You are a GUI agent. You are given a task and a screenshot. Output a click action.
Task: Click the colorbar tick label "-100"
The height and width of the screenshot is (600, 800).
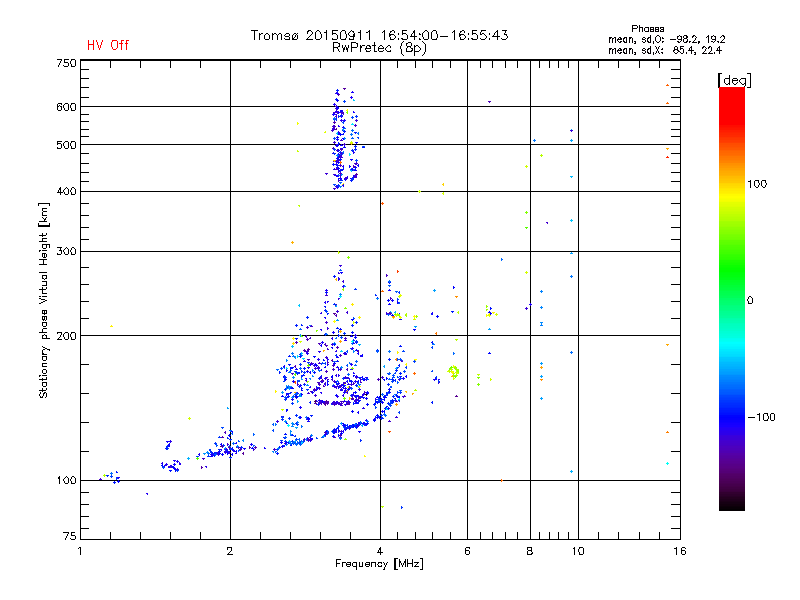(761, 417)
